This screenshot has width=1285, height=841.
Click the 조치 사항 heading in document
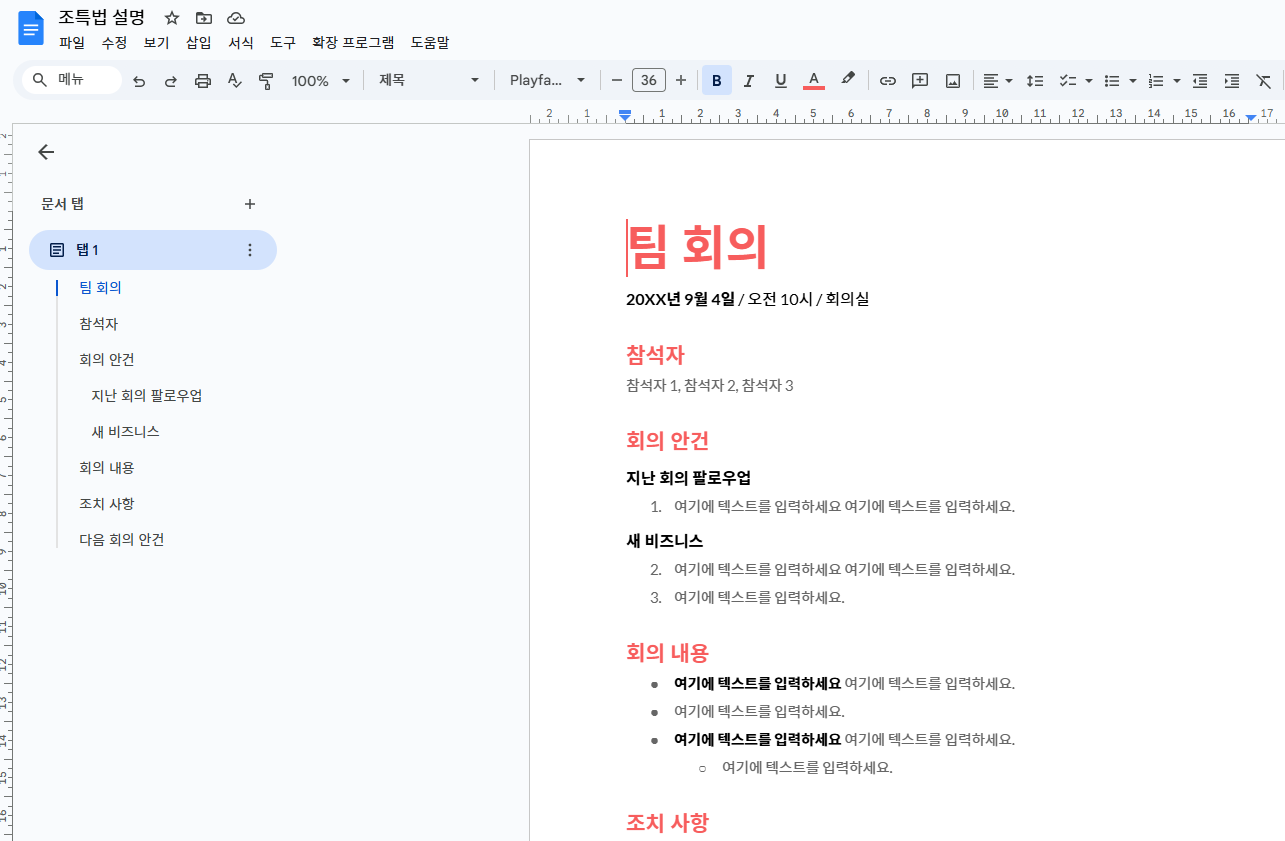point(667,823)
